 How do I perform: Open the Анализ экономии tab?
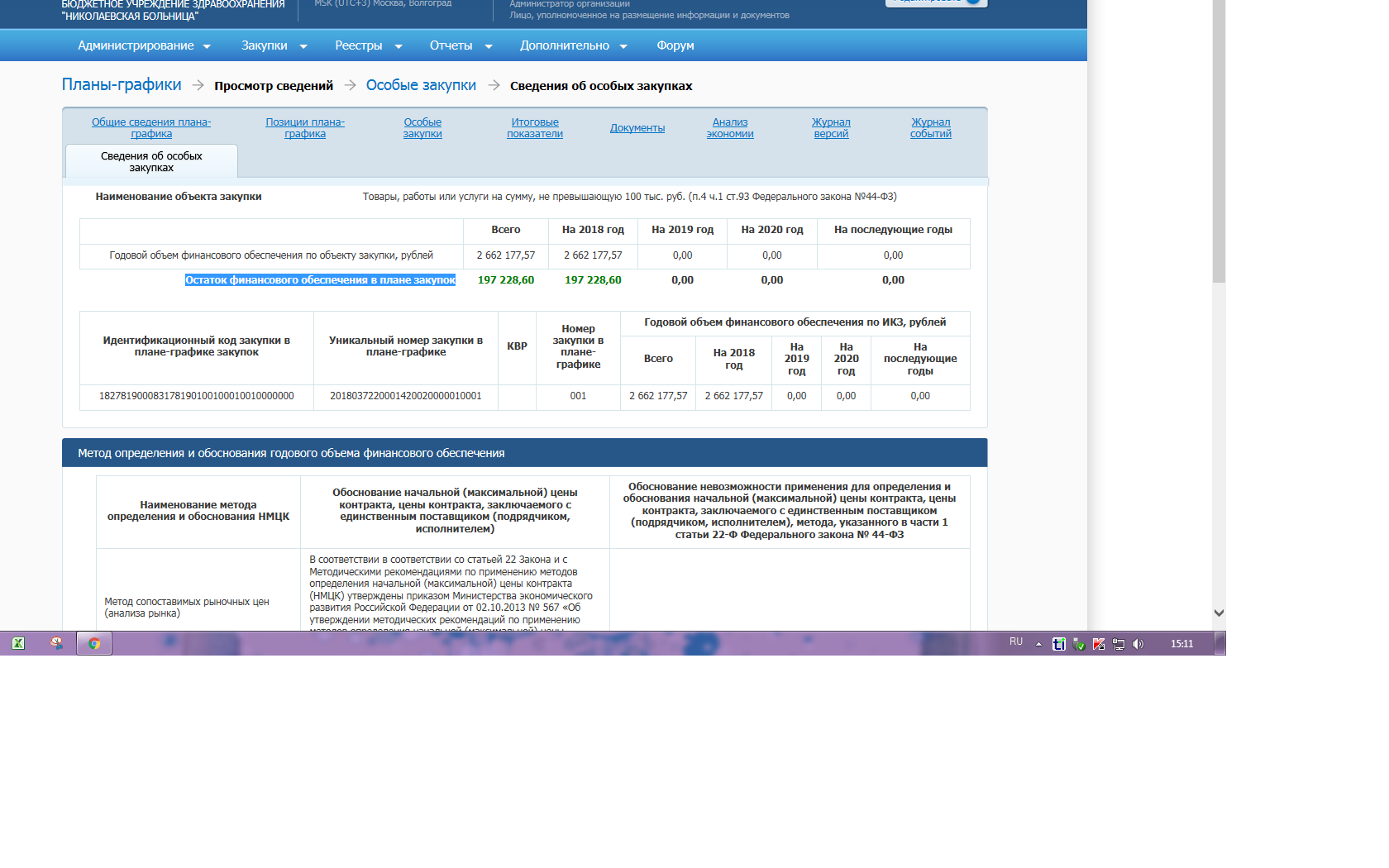730,128
